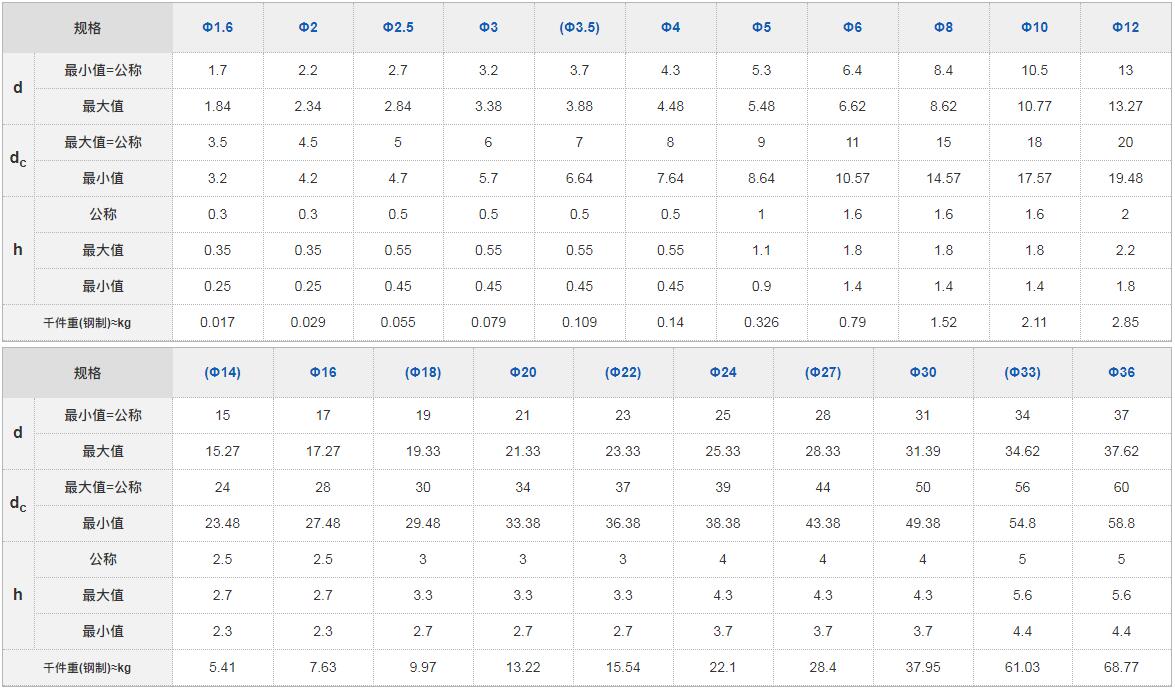Click the cell with value 13.27
This screenshot has height=690, width=1175.
1125,106
